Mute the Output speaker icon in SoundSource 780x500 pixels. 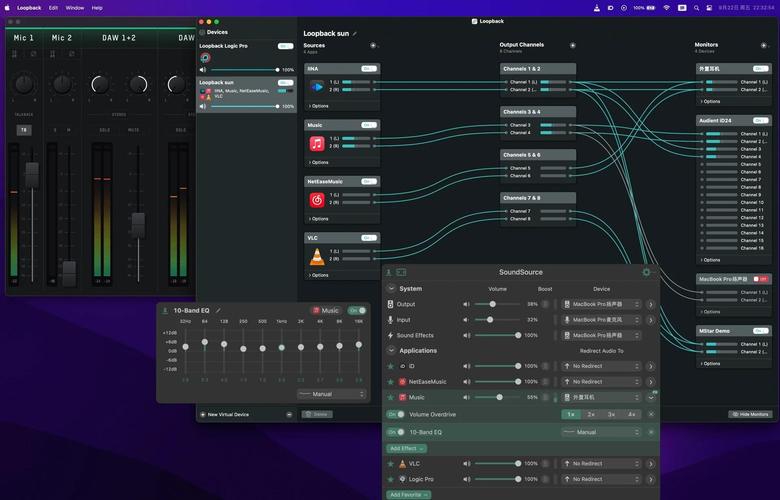click(x=466, y=304)
